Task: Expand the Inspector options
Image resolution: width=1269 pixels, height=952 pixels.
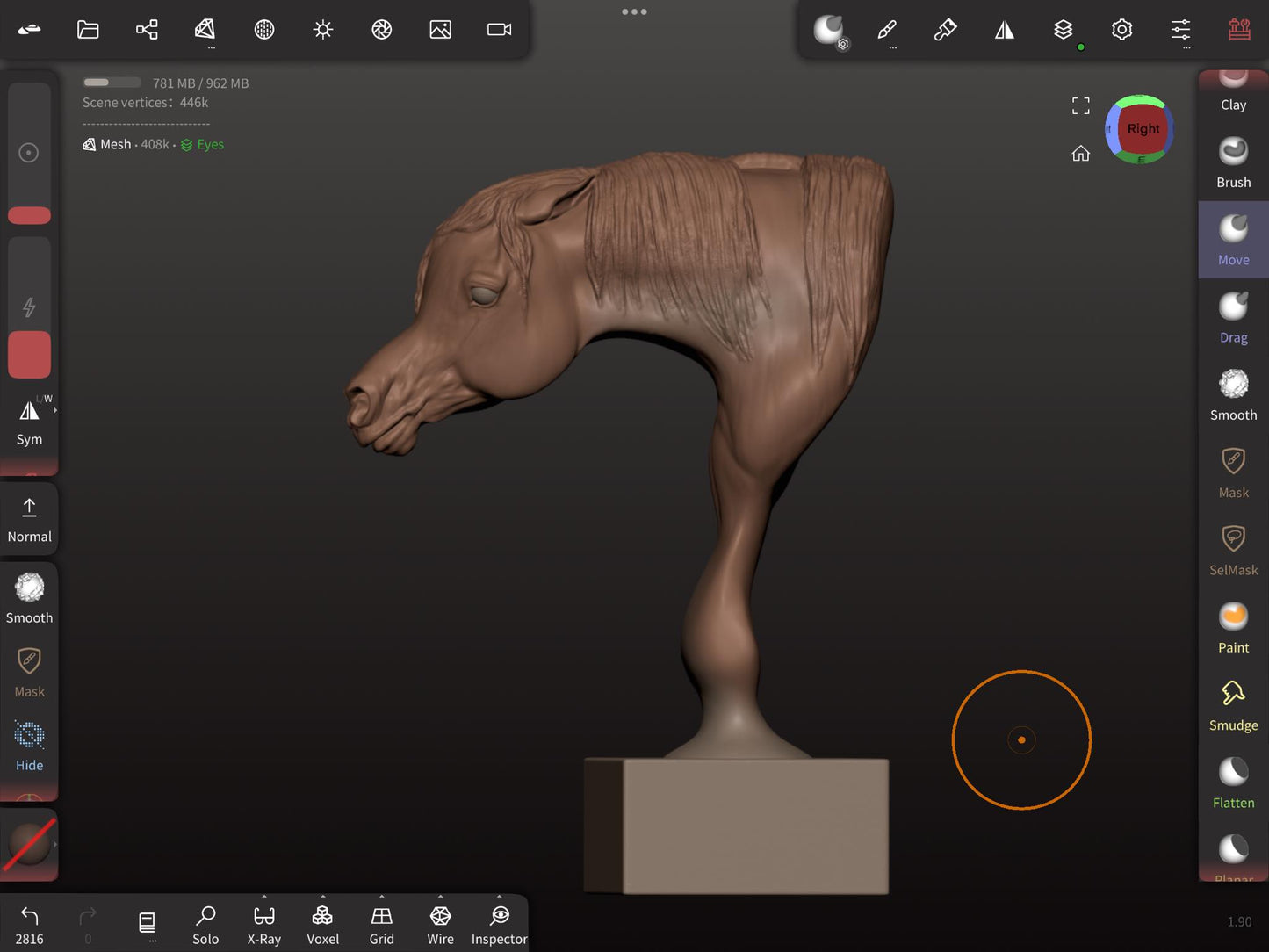Action: click(x=499, y=898)
